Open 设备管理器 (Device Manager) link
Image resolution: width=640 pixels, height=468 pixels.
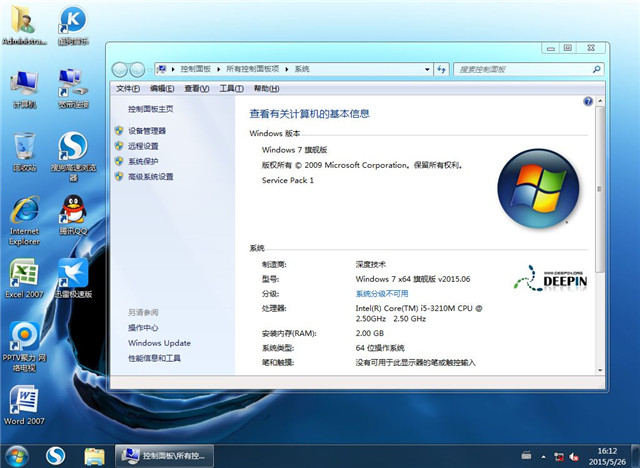tap(147, 131)
